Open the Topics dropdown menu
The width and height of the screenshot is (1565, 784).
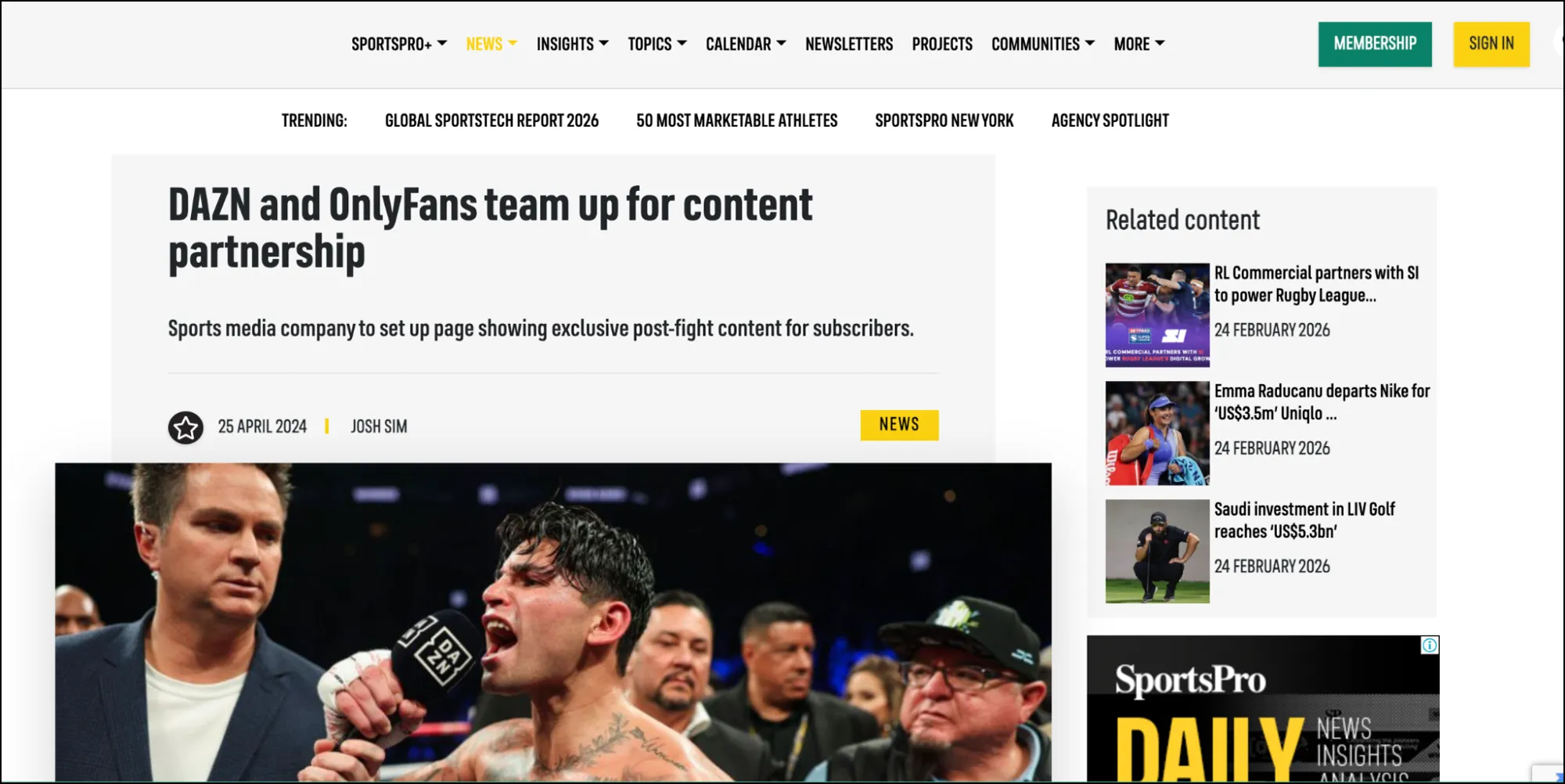[x=657, y=44]
